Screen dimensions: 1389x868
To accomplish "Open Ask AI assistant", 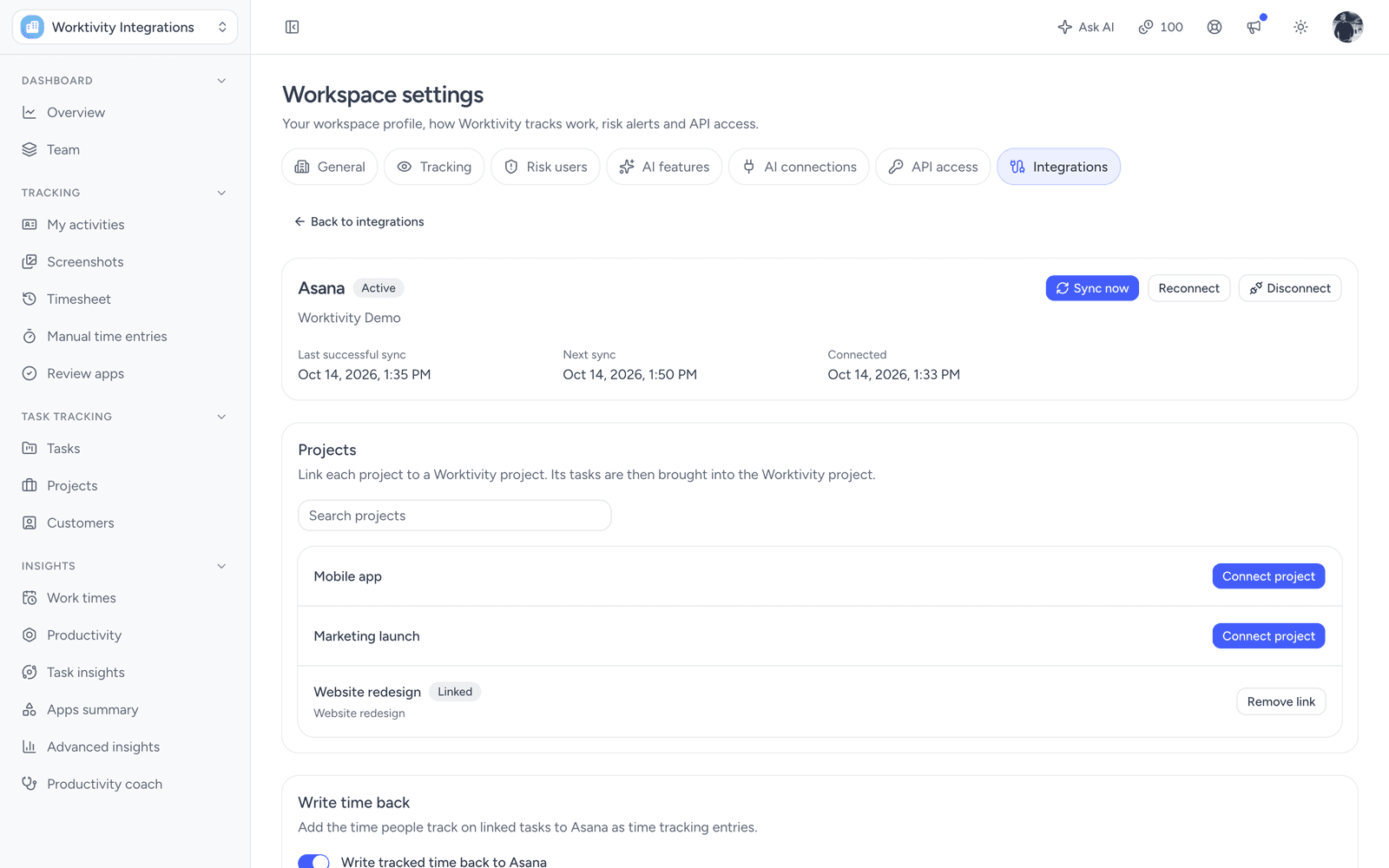I will point(1086,27).
